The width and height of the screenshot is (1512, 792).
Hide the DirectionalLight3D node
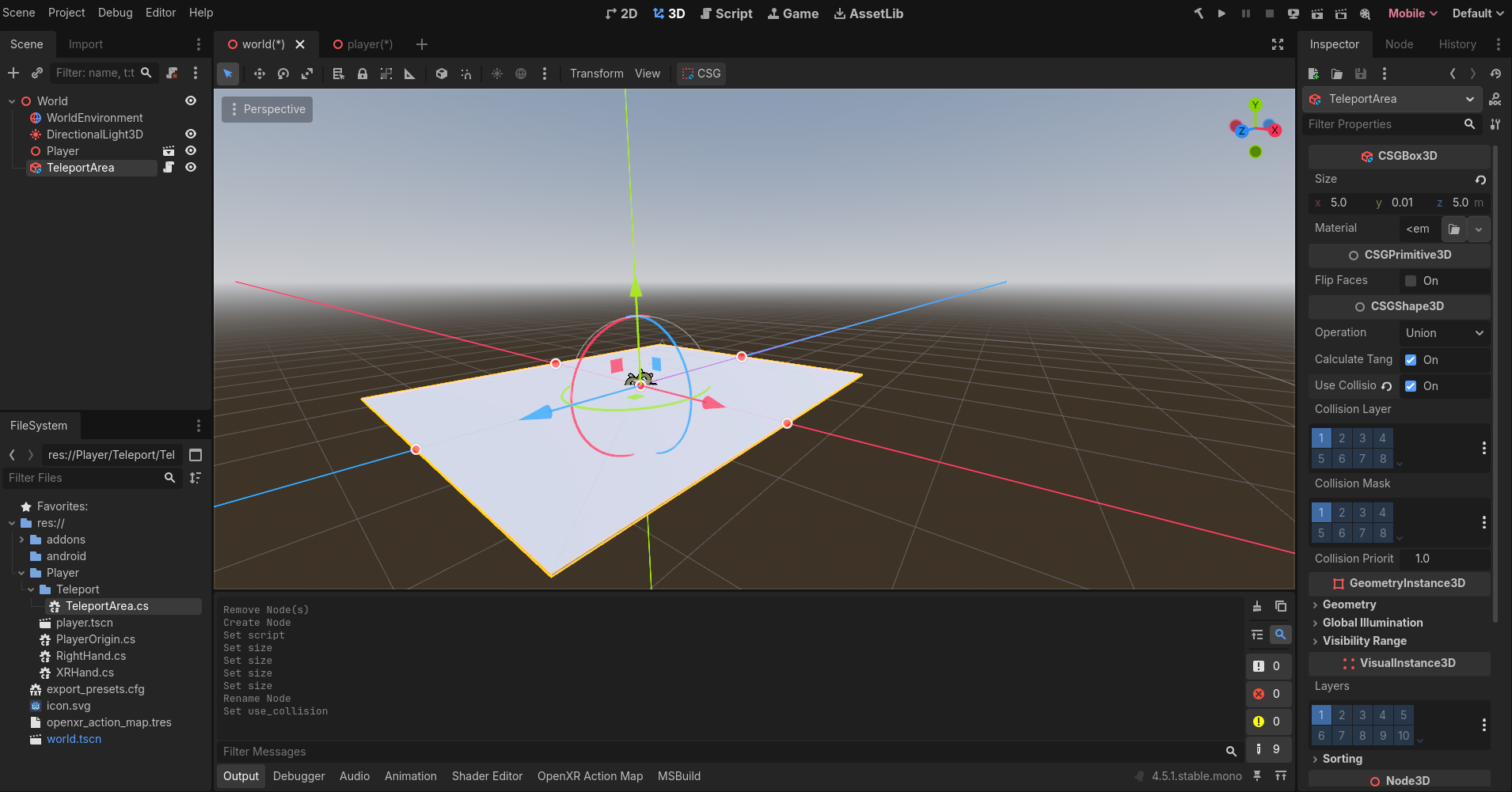(x=191, y=135)
